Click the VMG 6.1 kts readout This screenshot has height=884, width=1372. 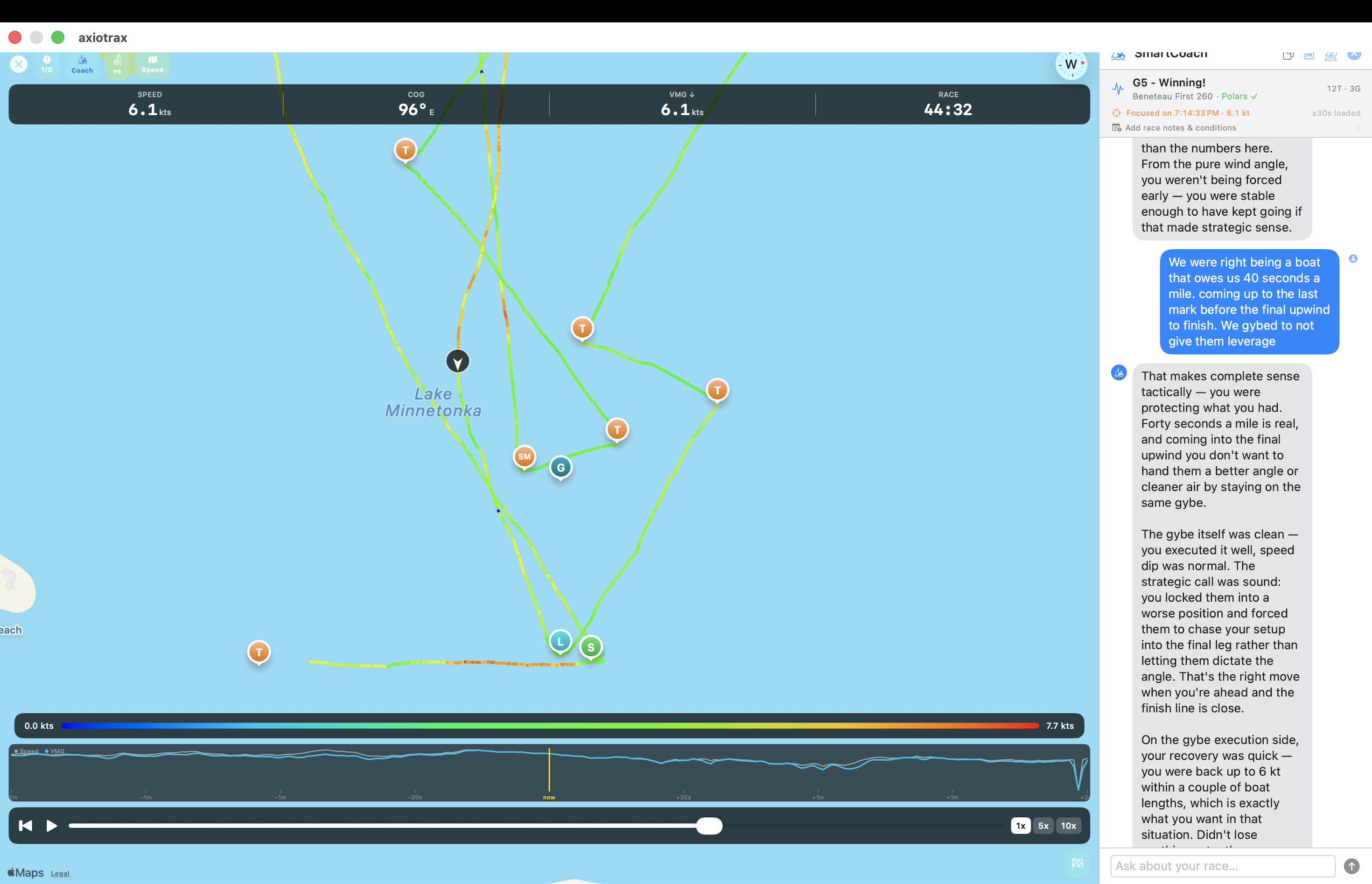pos(682,105)
